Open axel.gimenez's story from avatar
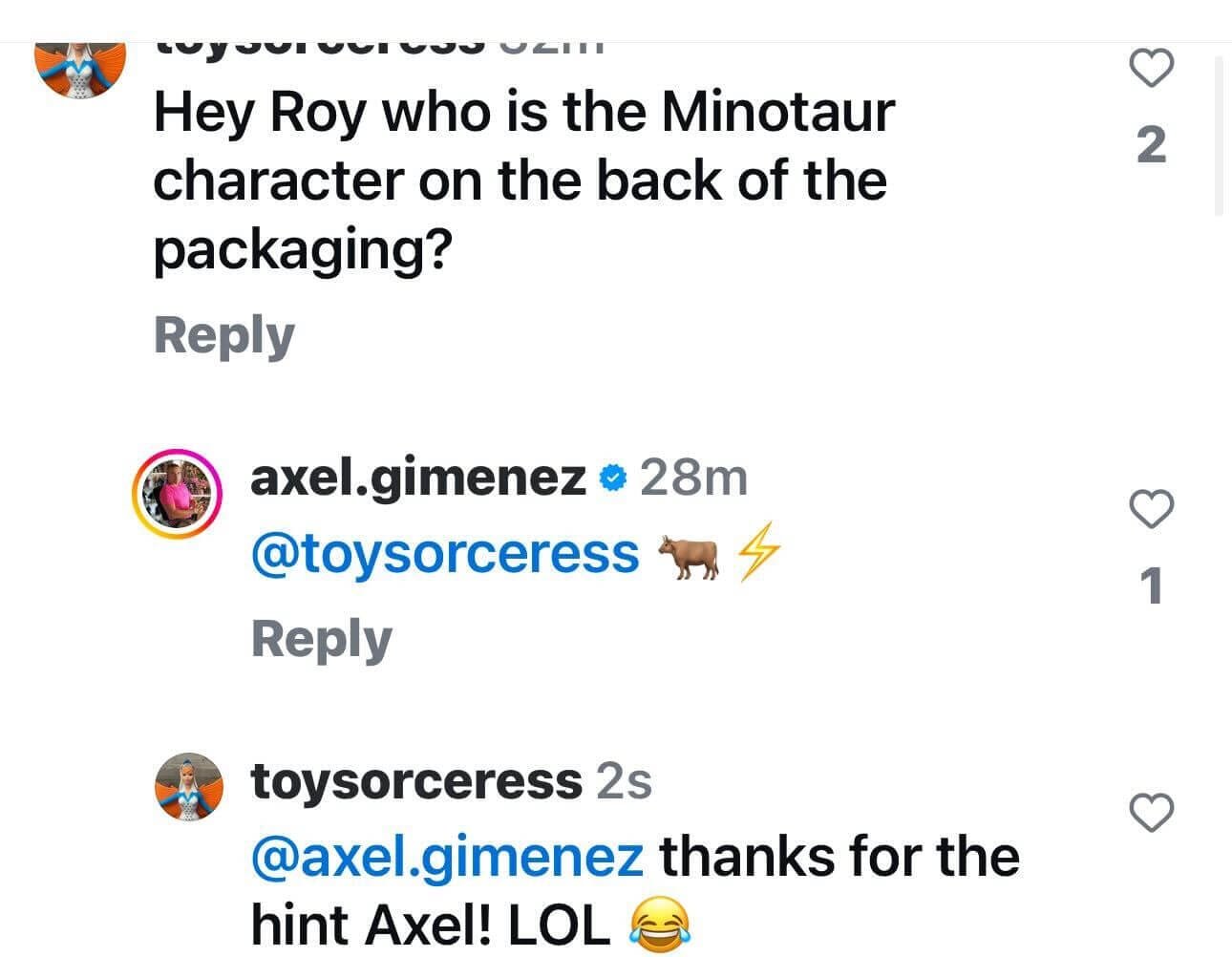This screenshot has height=957, width=1232. pos(176,493)
